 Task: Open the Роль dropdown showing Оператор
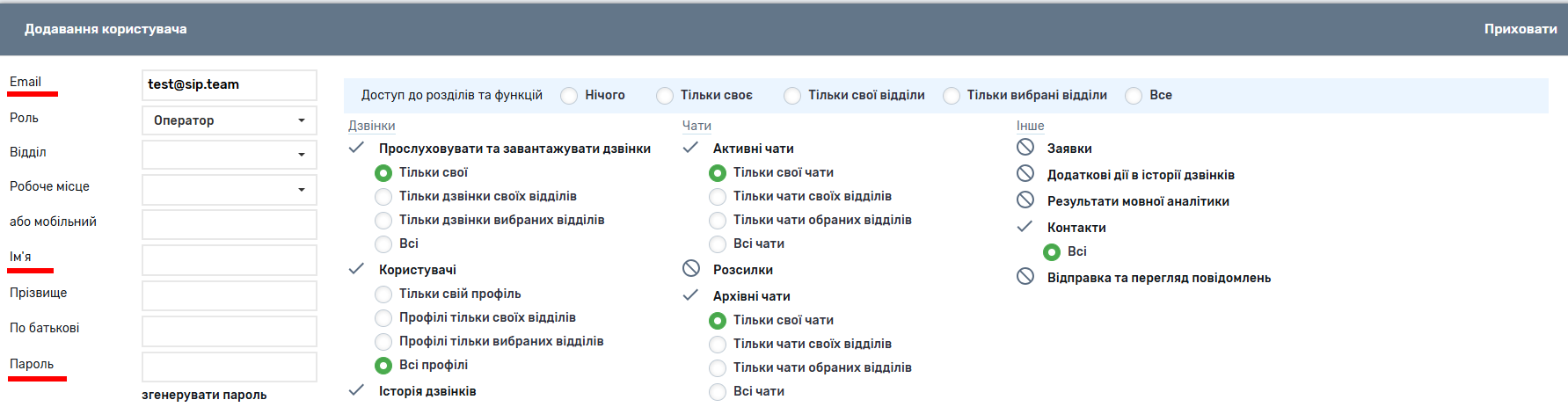click(229, 120)
